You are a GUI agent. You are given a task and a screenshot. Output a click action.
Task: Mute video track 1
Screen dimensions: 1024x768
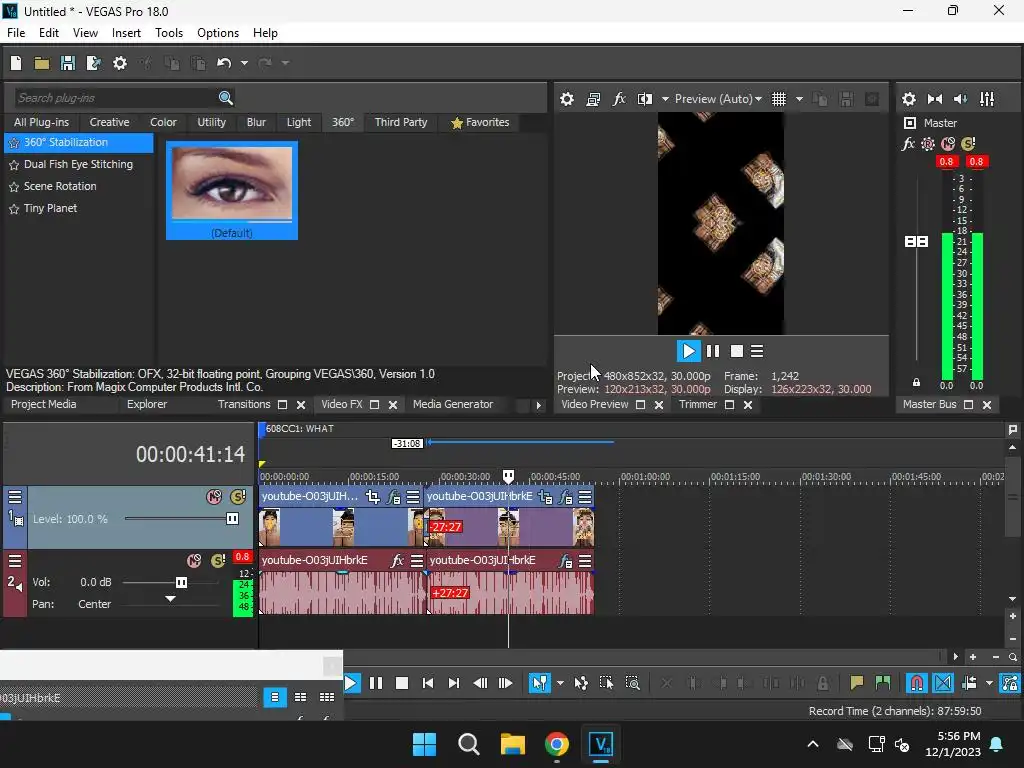(x=214, y=497)
